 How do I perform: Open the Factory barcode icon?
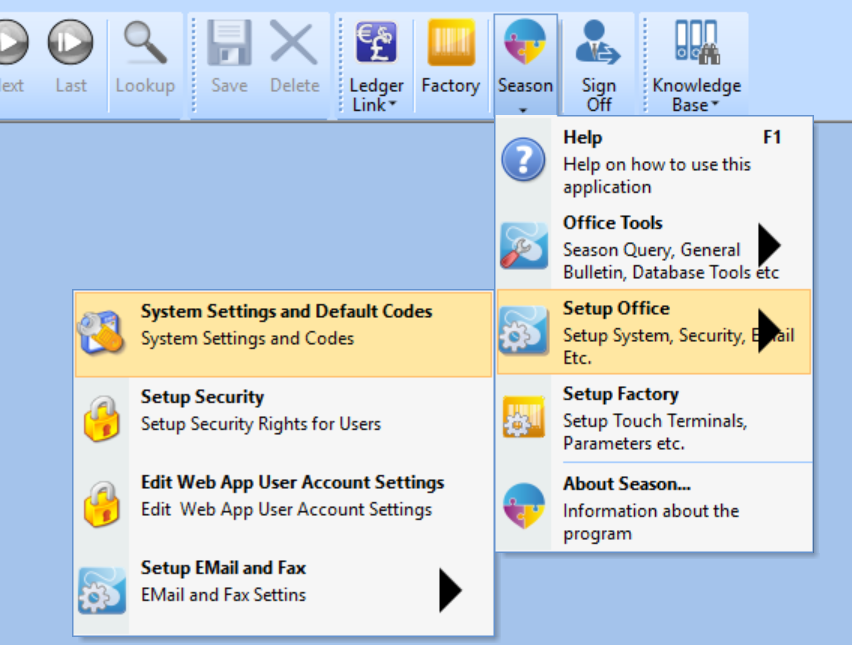tap(451, 42)
